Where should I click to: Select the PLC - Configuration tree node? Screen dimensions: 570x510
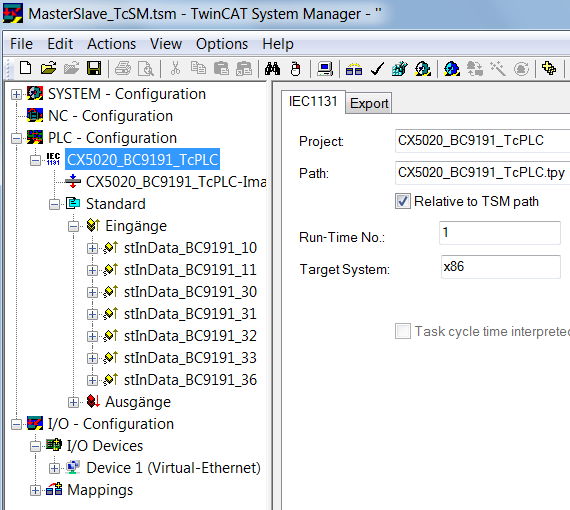click(112, 138)
